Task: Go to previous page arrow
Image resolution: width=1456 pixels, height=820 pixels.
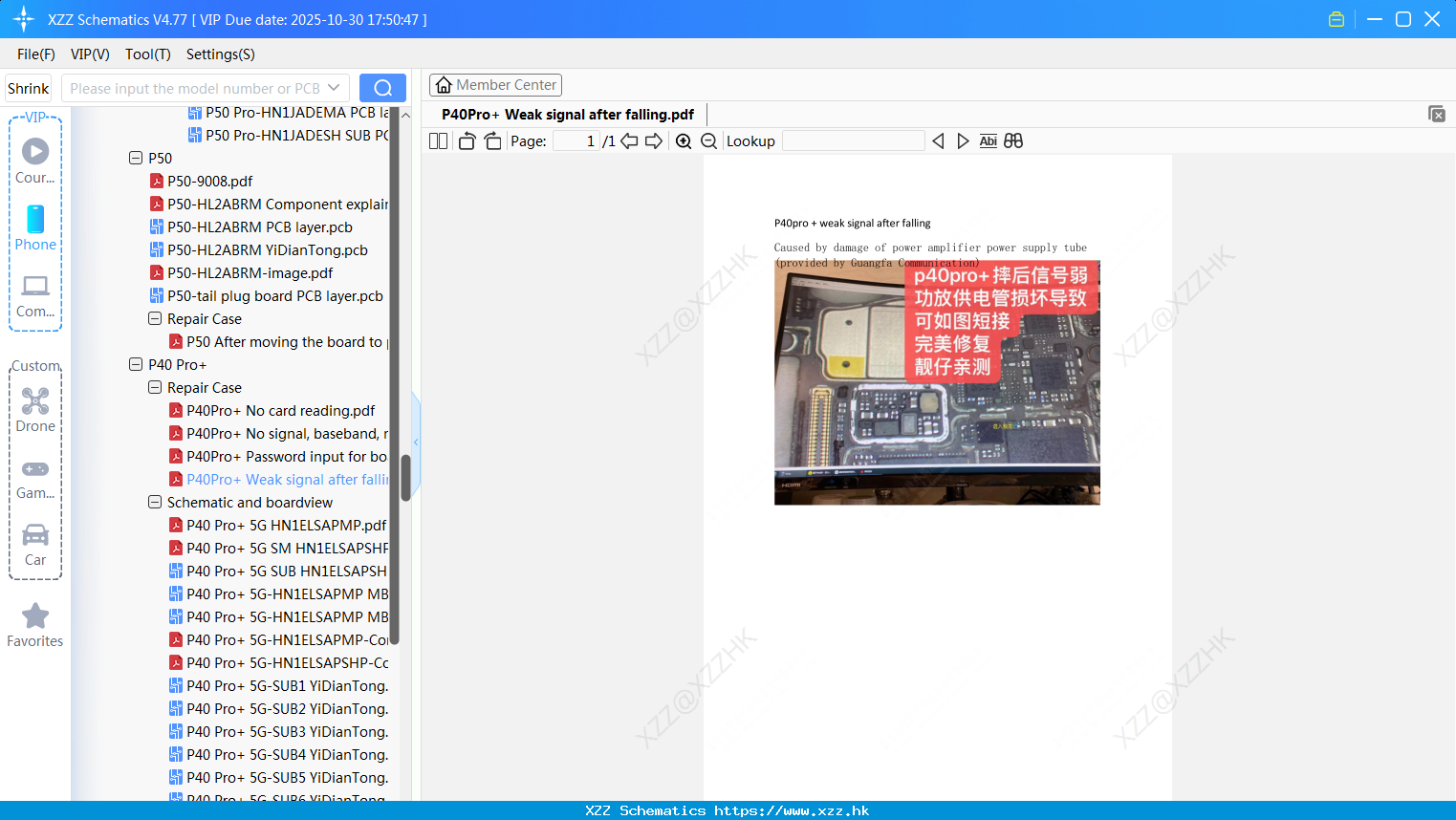Action: 629,140
